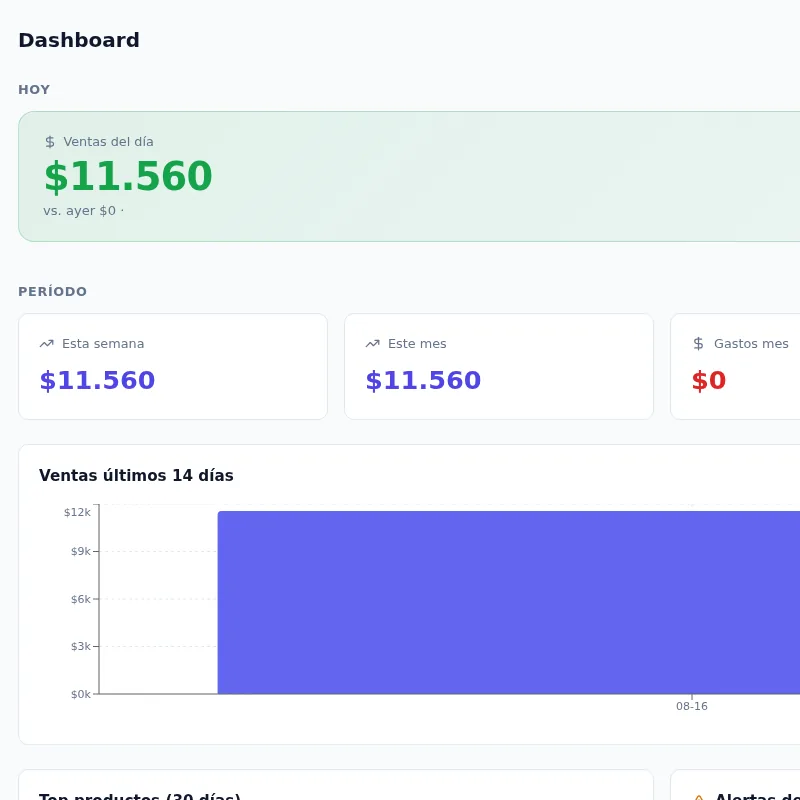Click the $11.560 value under Esta semana

97,381
